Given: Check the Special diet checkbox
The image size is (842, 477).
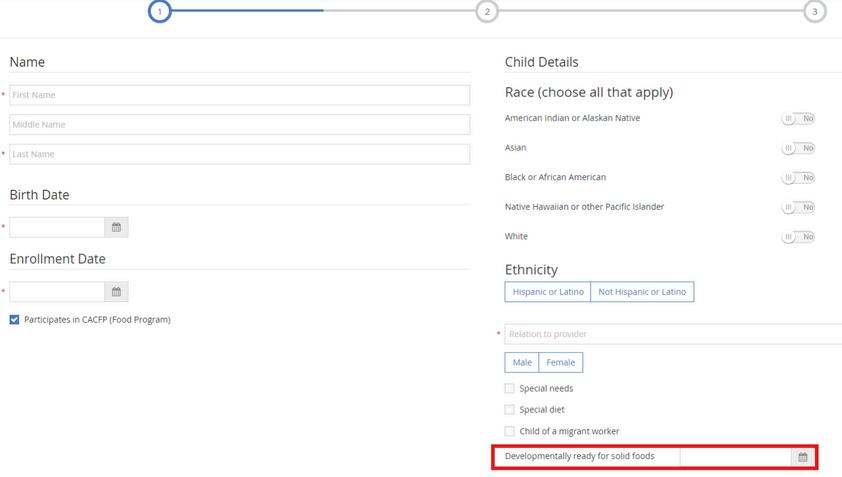Looking at the screenshot, I should click(x=510, y=410).
